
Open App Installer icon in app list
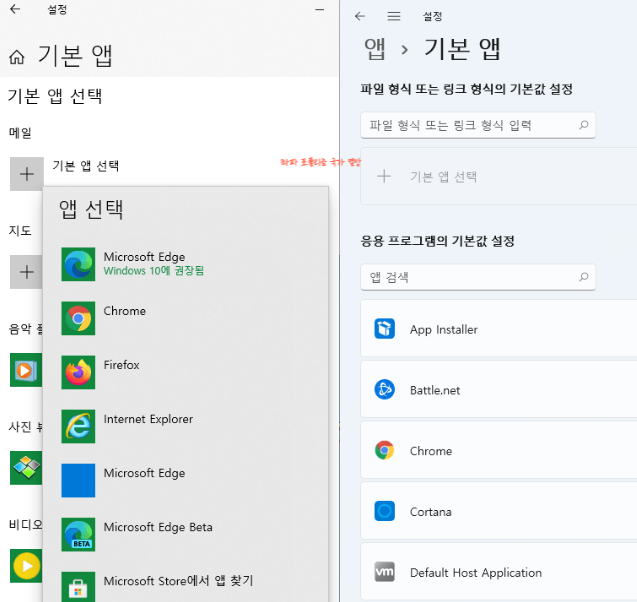point(384,329)
